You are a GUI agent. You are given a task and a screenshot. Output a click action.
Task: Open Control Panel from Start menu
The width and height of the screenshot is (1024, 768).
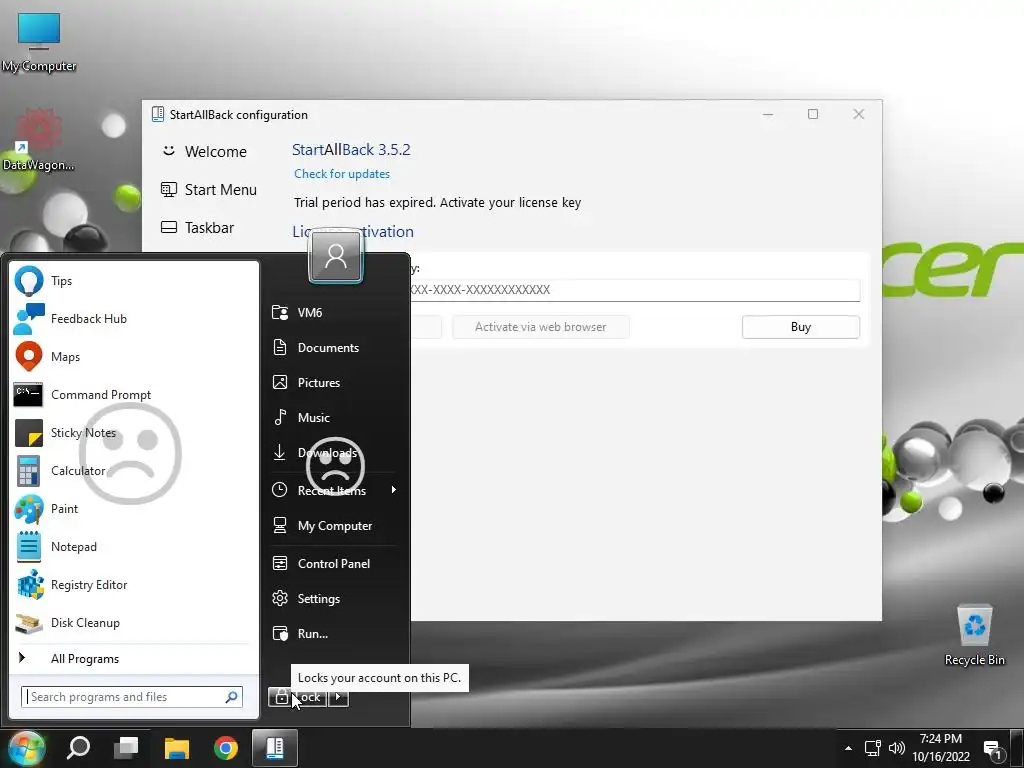(334, 564)
